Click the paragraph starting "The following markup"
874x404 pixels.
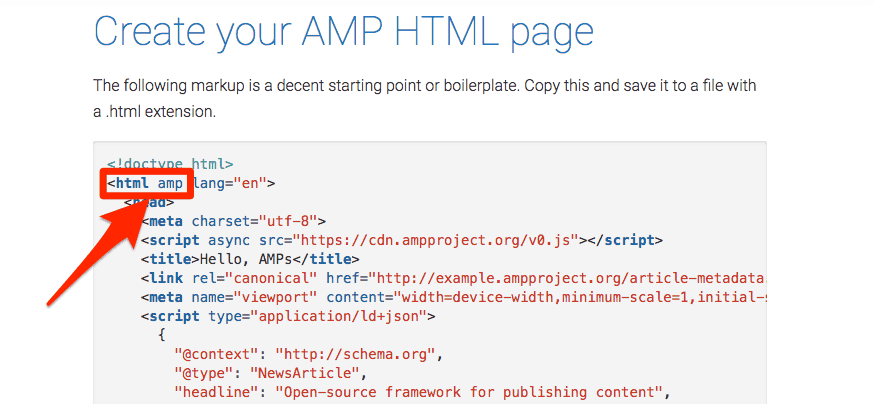tap(425, 99)
